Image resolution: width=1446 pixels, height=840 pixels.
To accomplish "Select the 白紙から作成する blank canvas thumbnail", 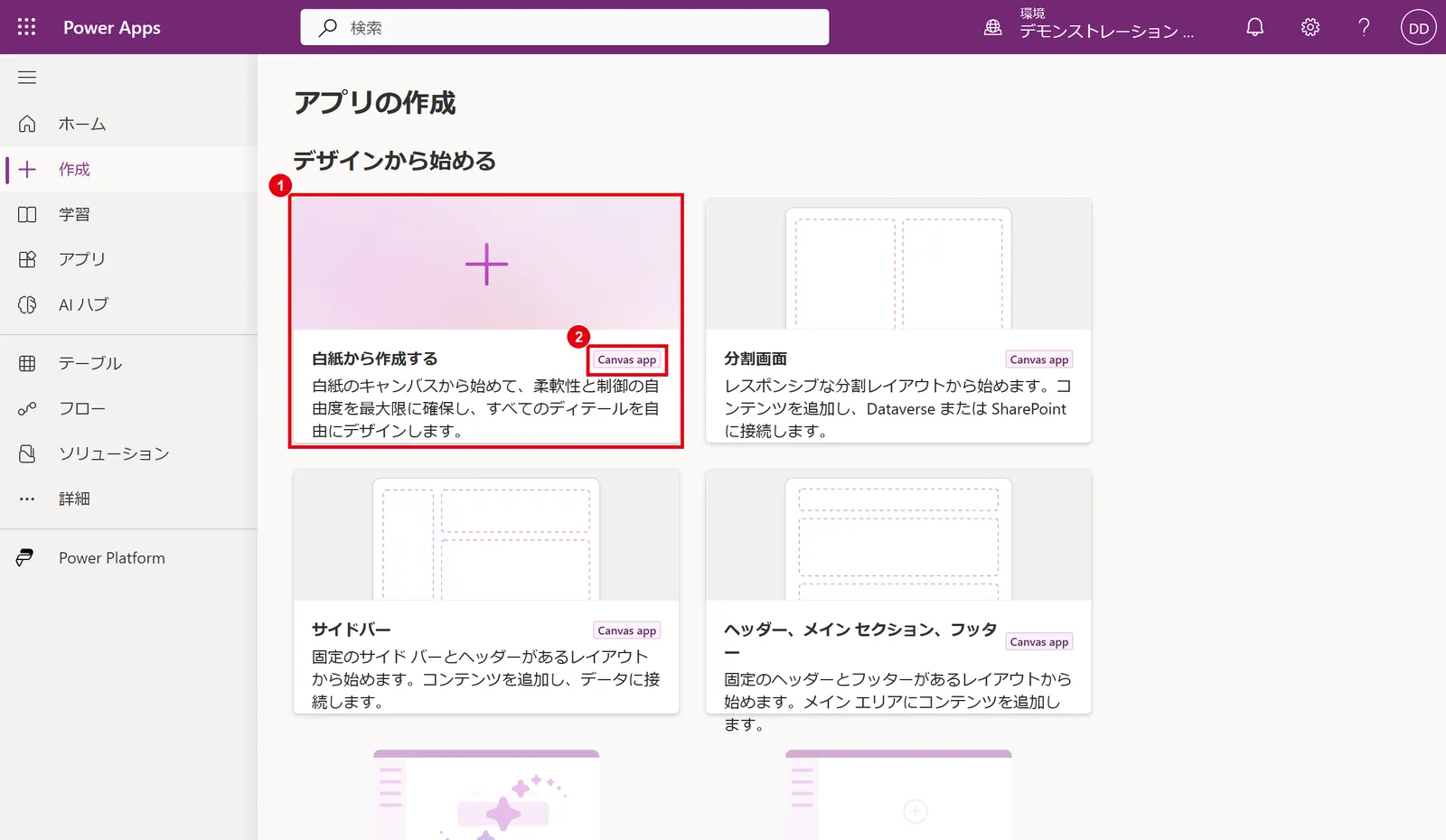I will 486,264.
